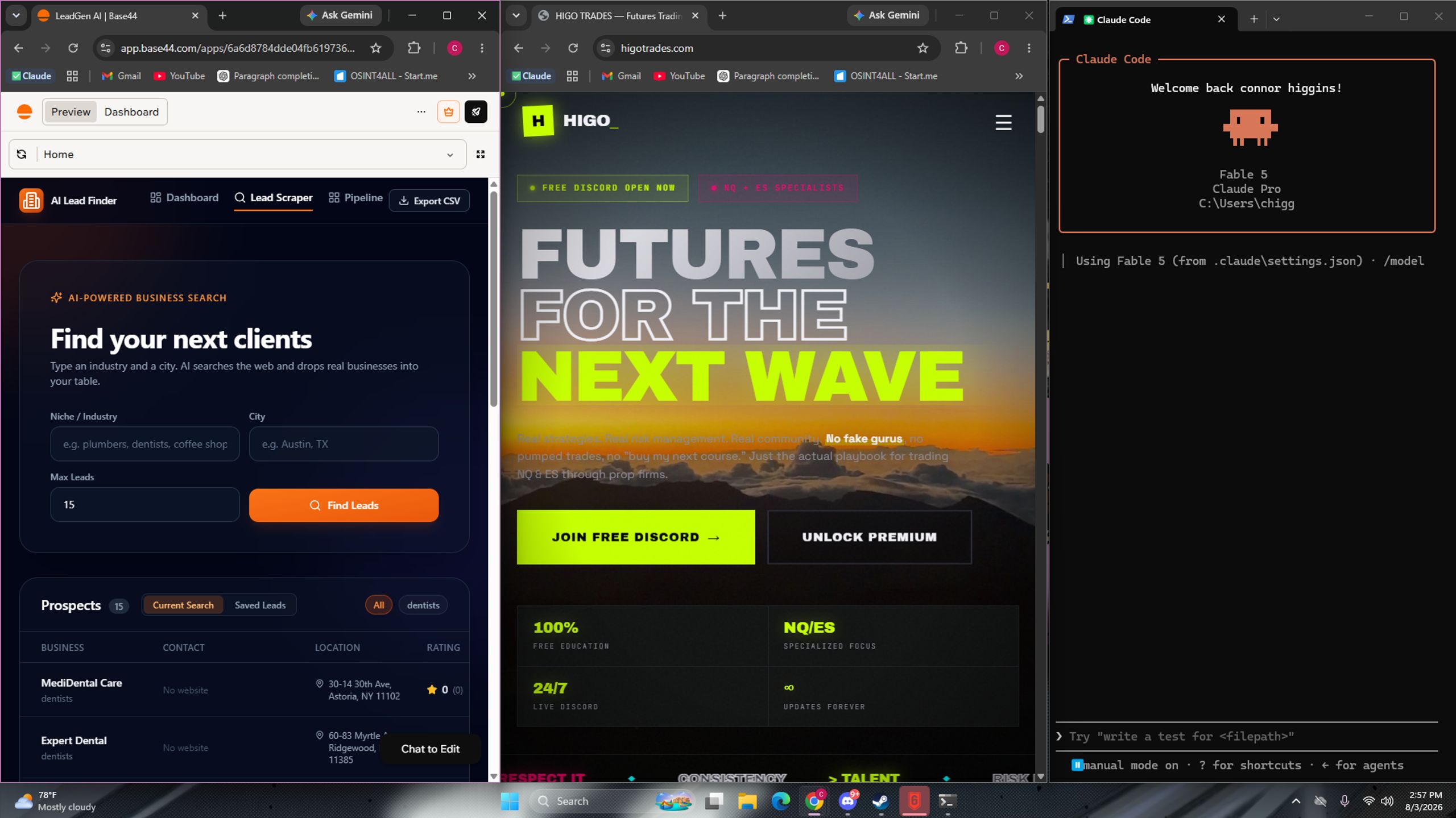Open Discord from the taskbar
The height and width of the screenshot is (818, 1456).
[848, 801]
